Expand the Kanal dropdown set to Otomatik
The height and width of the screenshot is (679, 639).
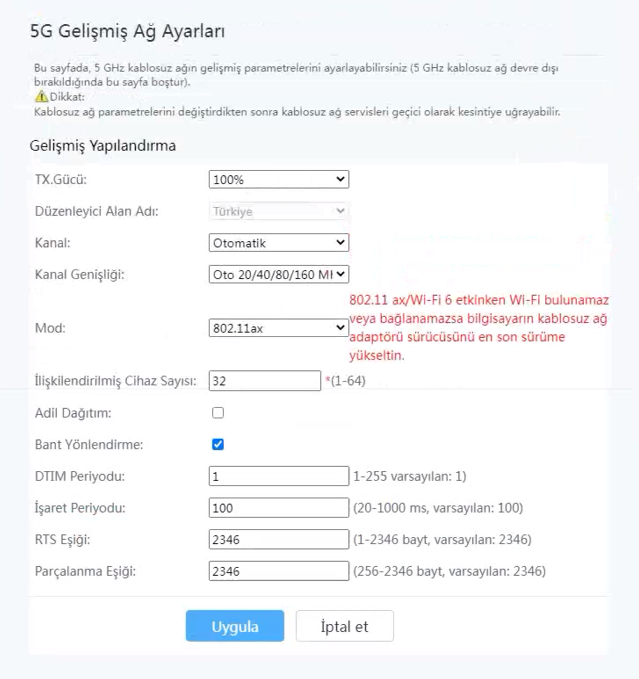point(279,242)
